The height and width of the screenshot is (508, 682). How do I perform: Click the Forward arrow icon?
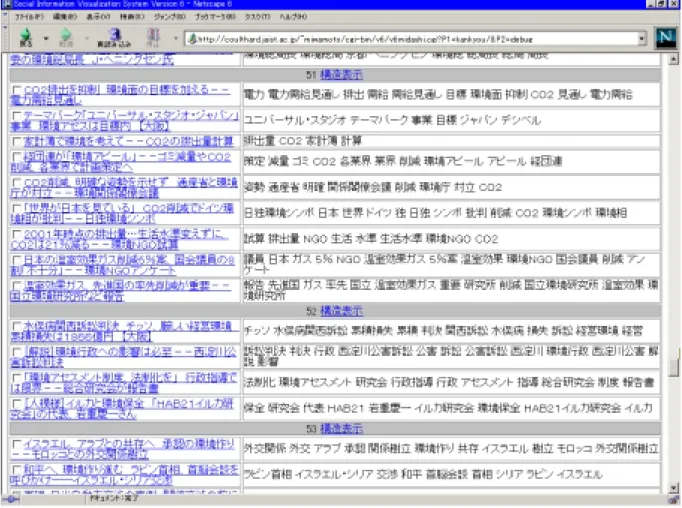66,34
